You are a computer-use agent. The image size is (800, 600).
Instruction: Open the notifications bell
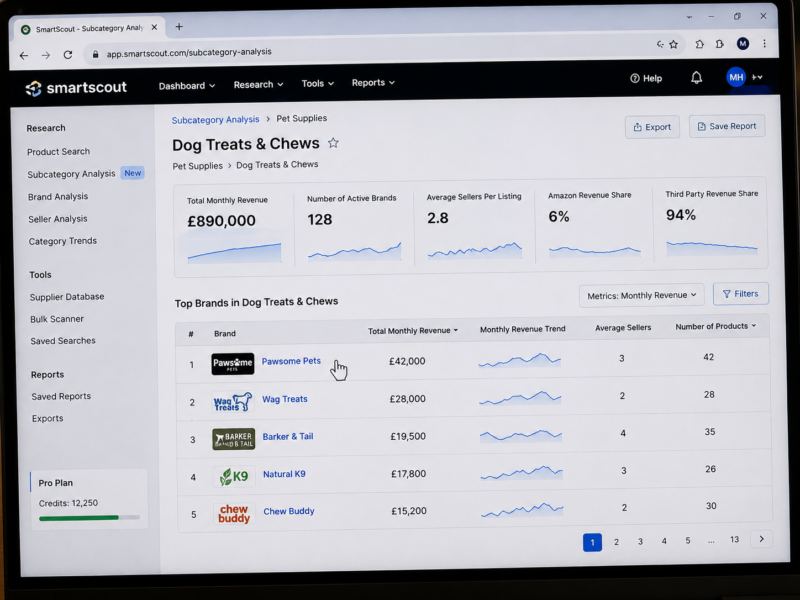pos(696,78)
